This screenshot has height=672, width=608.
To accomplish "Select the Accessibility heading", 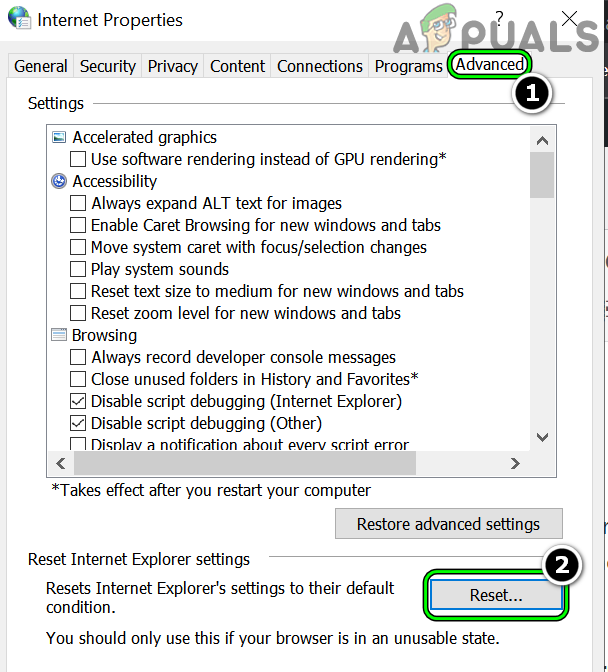I will (115, 181).
